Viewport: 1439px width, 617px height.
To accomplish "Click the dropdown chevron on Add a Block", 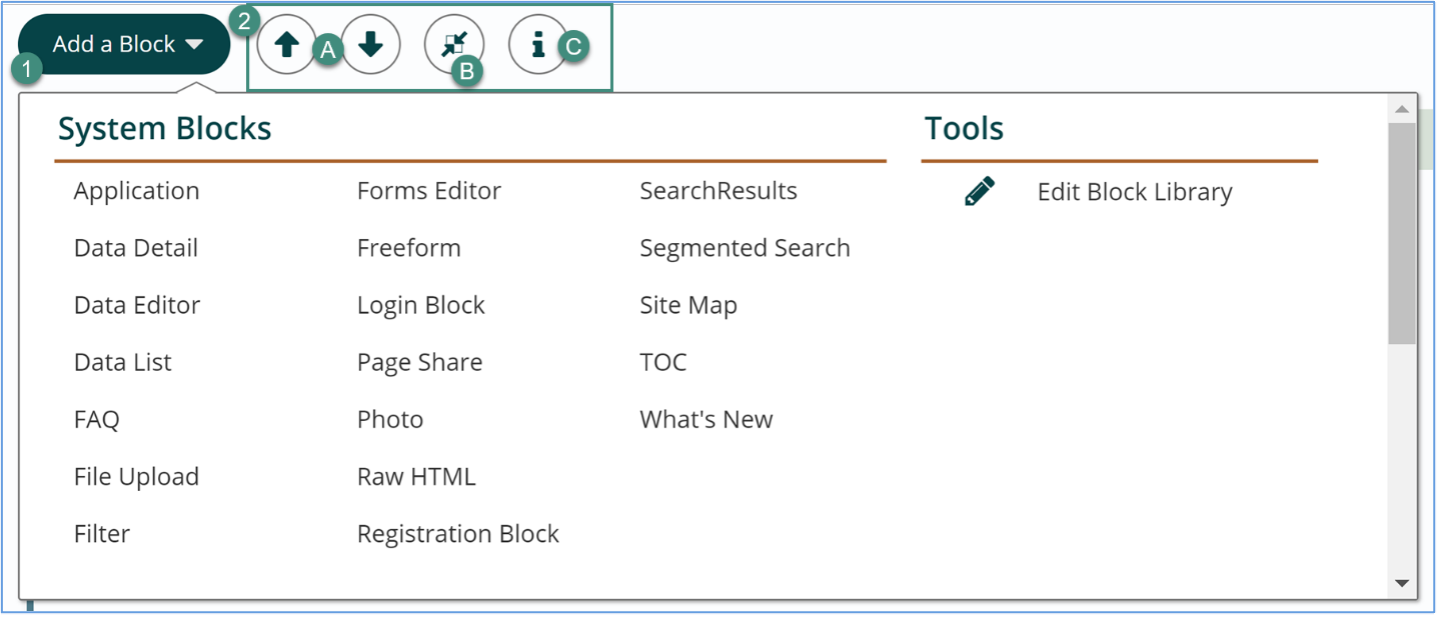I will point(194,44).
